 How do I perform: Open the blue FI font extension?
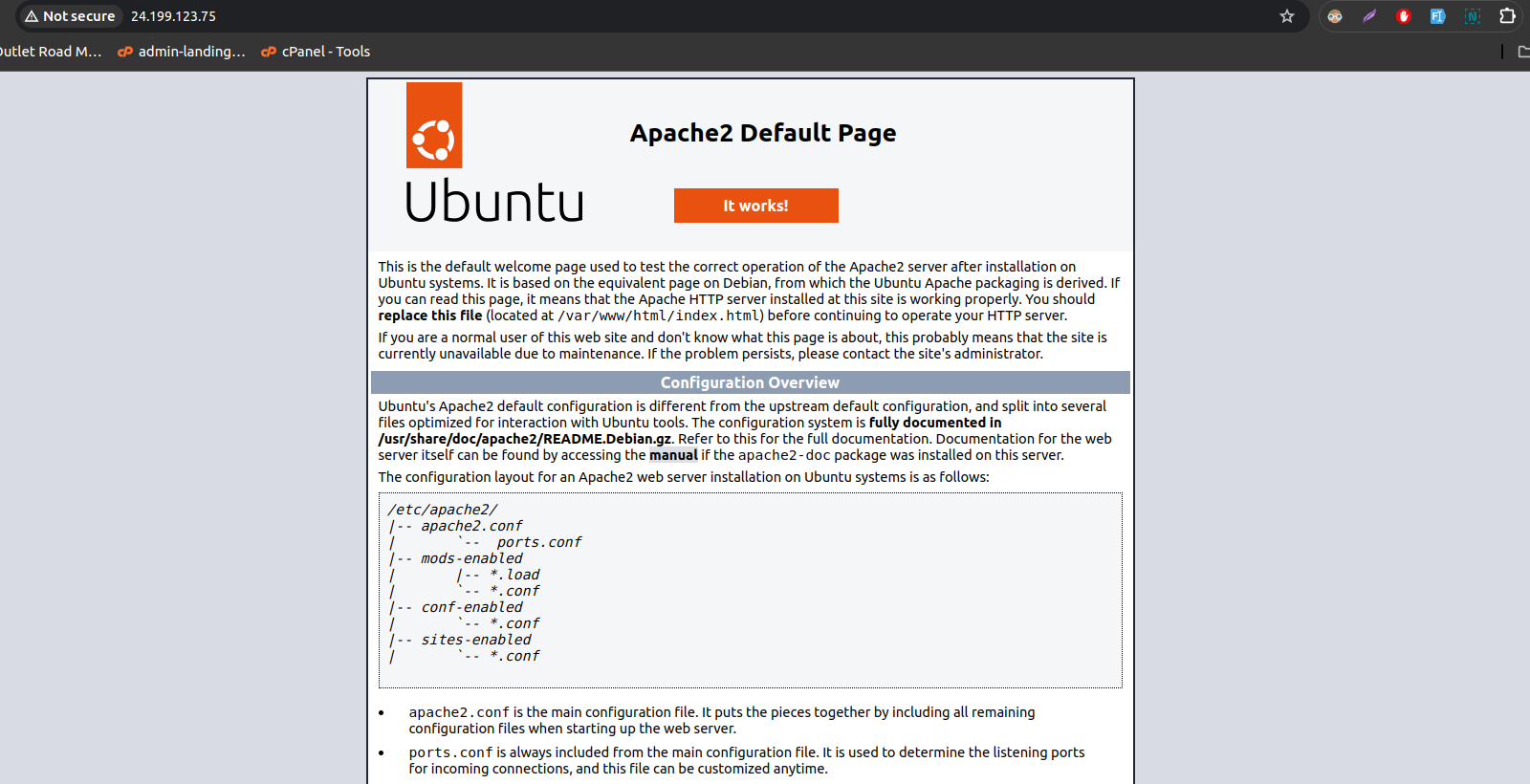coord(1437,16)
